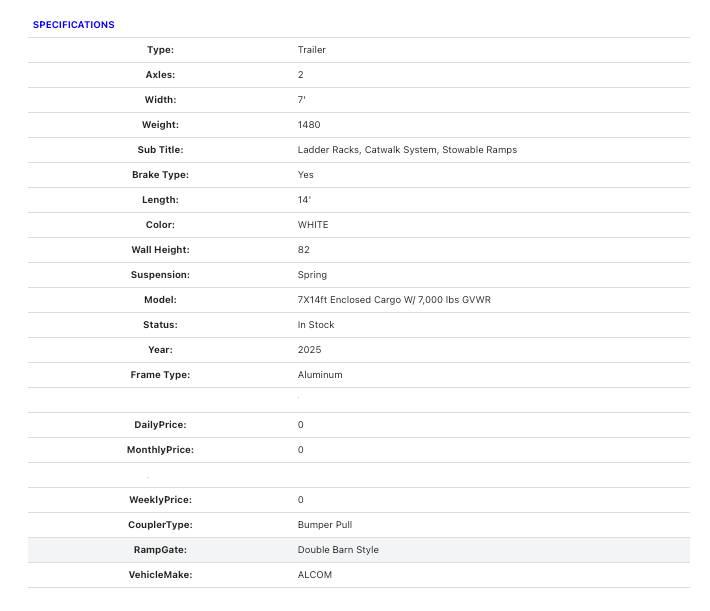Click the Trailer type value
The image size is (710, 611).
(x=311, y=50)
